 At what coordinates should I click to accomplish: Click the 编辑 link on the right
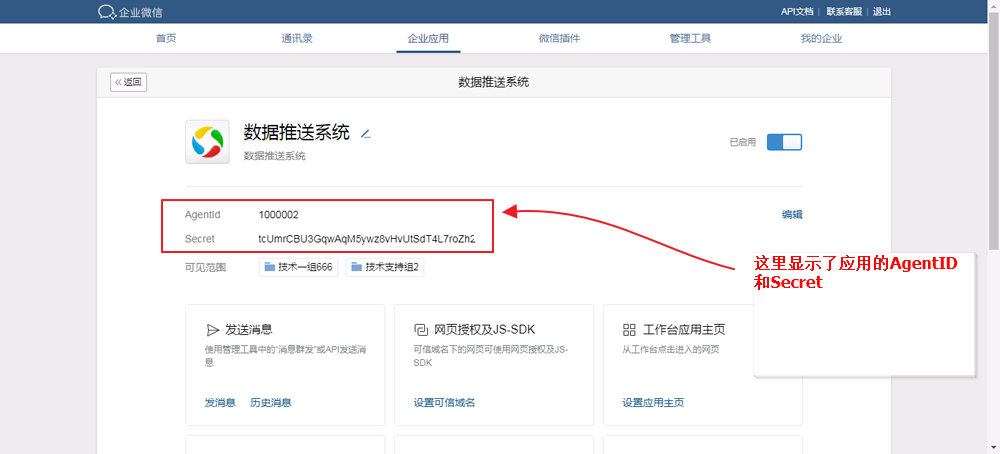click(x=792, y=214)
